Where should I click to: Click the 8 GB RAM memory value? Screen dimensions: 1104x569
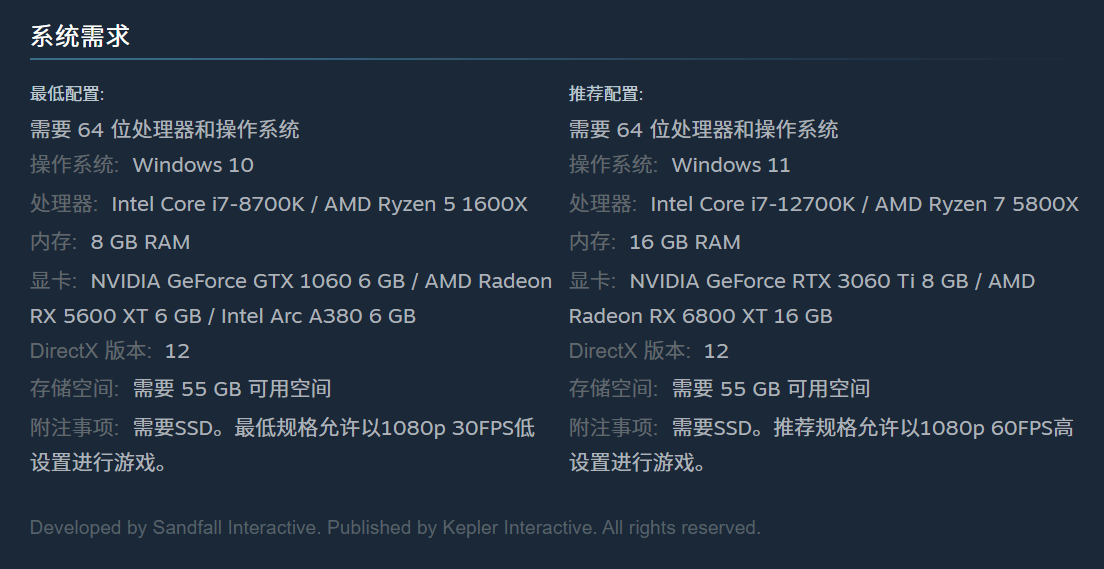(x=140, y=242)
